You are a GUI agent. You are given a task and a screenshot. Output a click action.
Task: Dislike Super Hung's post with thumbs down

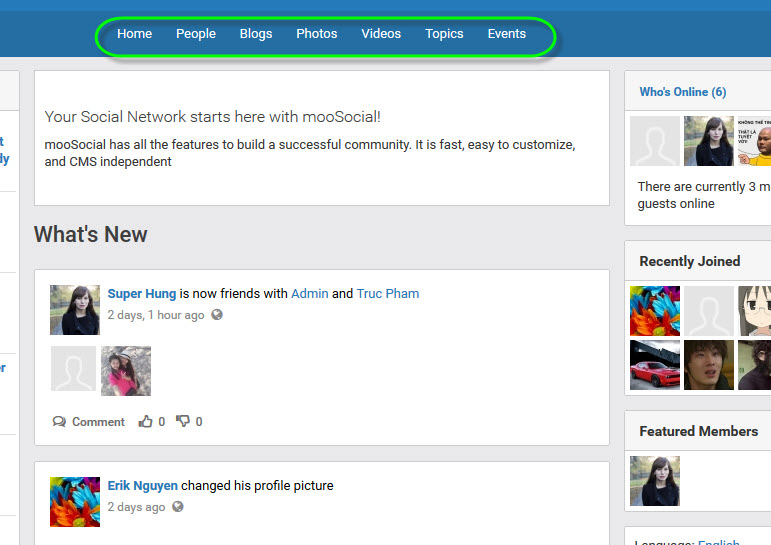pos(183,422)
